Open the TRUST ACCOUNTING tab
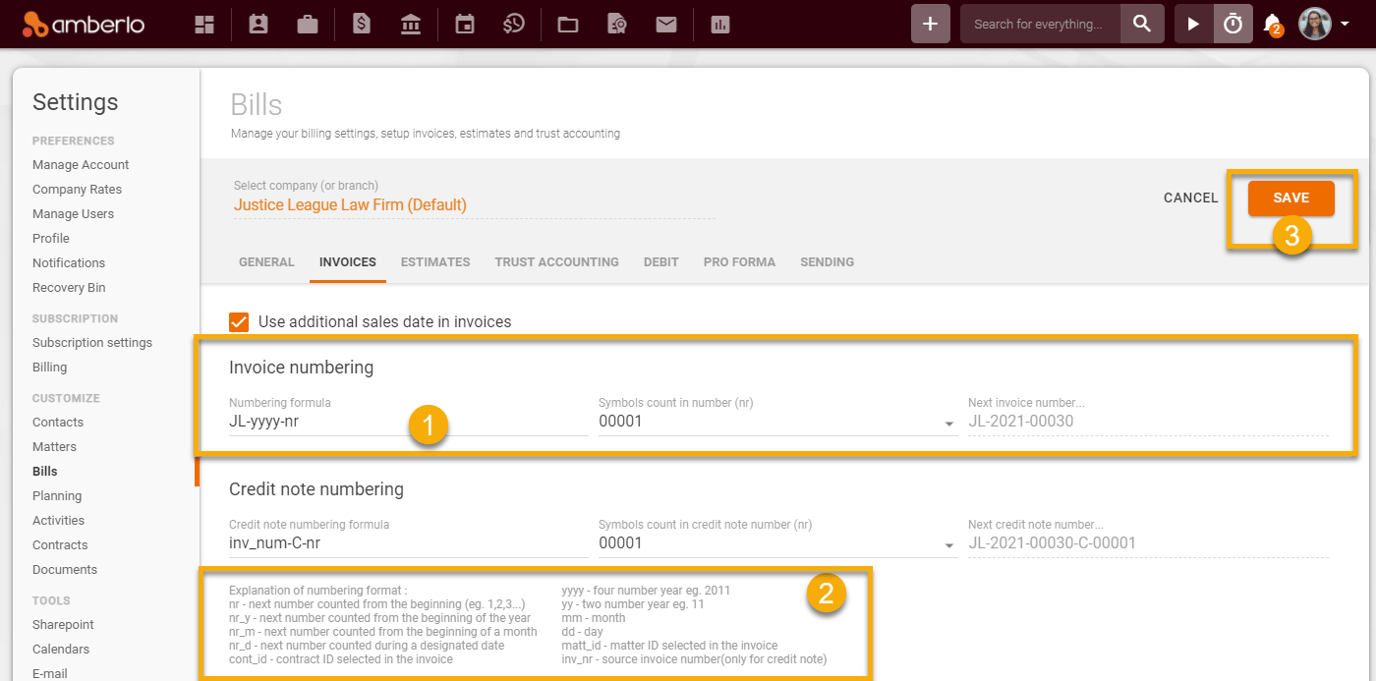Screen dimensions: 1376x681 point(557,262)
